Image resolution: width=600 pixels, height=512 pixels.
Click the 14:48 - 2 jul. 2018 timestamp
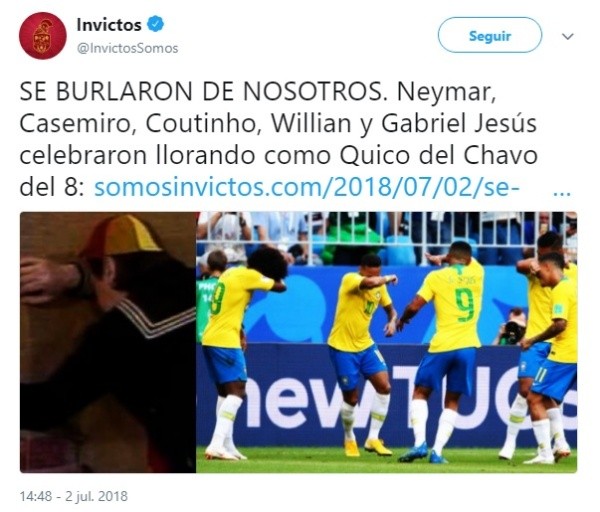point(74,496)
